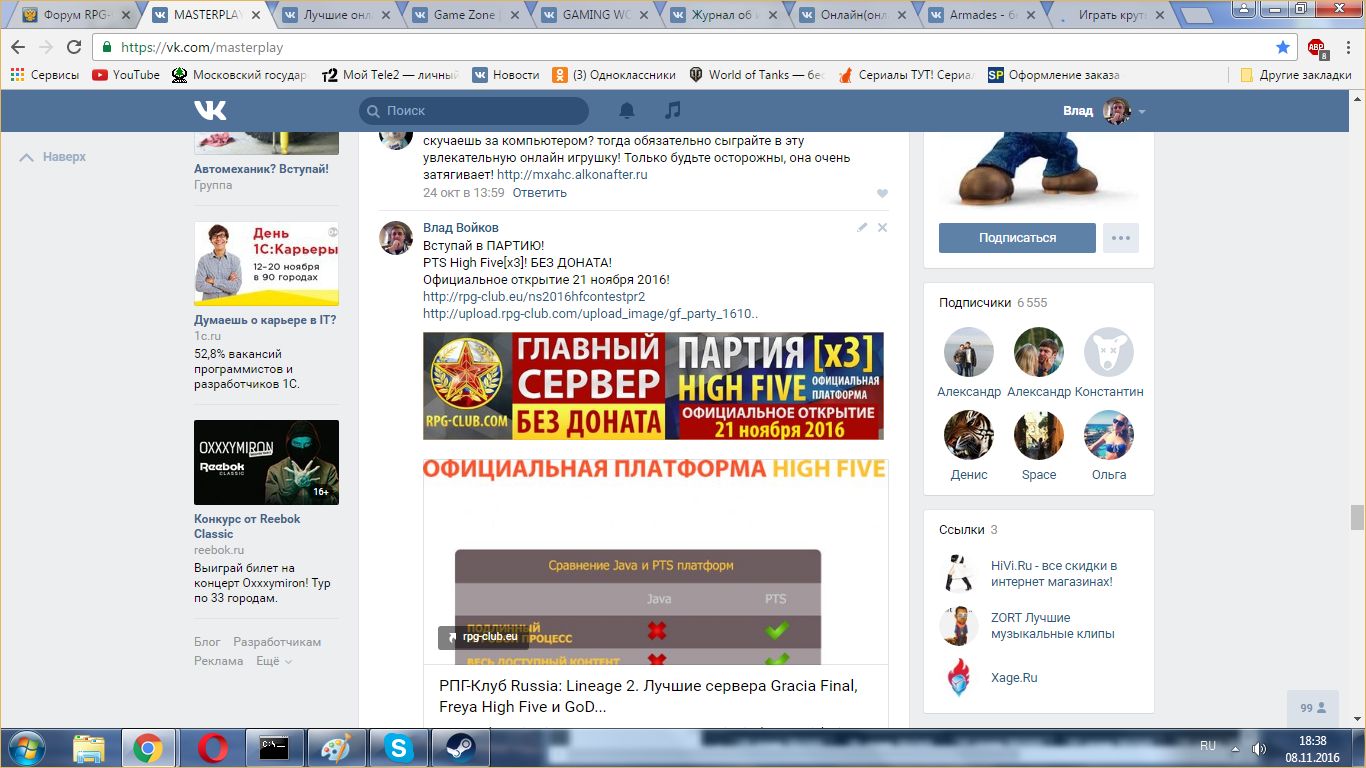The image size is (1366, 768).
Task: Open the Сериалы ТУТ bookmark
Action: (x=906, y=75)
